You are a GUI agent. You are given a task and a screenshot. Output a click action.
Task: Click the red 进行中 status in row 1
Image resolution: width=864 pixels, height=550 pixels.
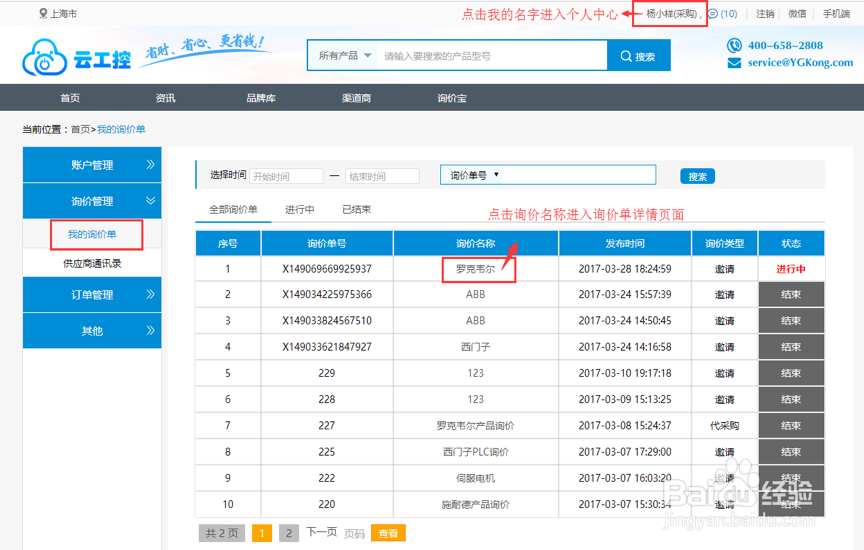click(x=791, y=269)
